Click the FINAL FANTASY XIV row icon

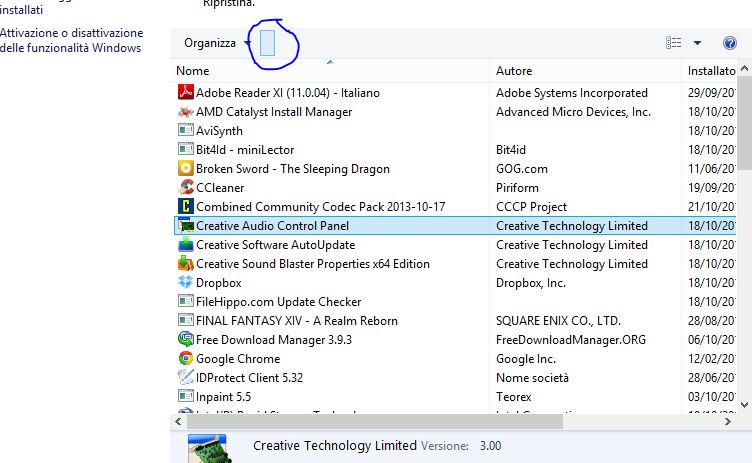(186, 320)
